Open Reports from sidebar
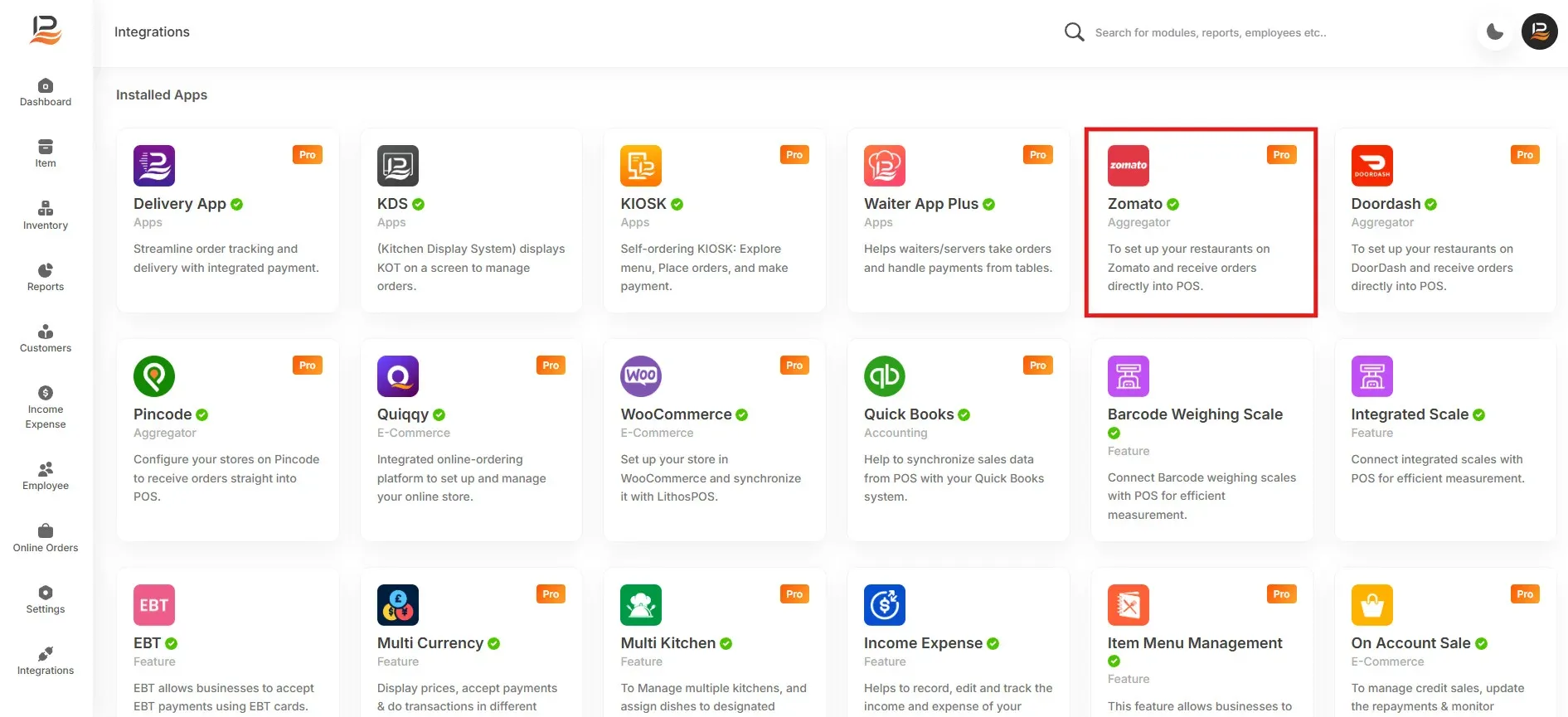 click(x=46, y=277)
